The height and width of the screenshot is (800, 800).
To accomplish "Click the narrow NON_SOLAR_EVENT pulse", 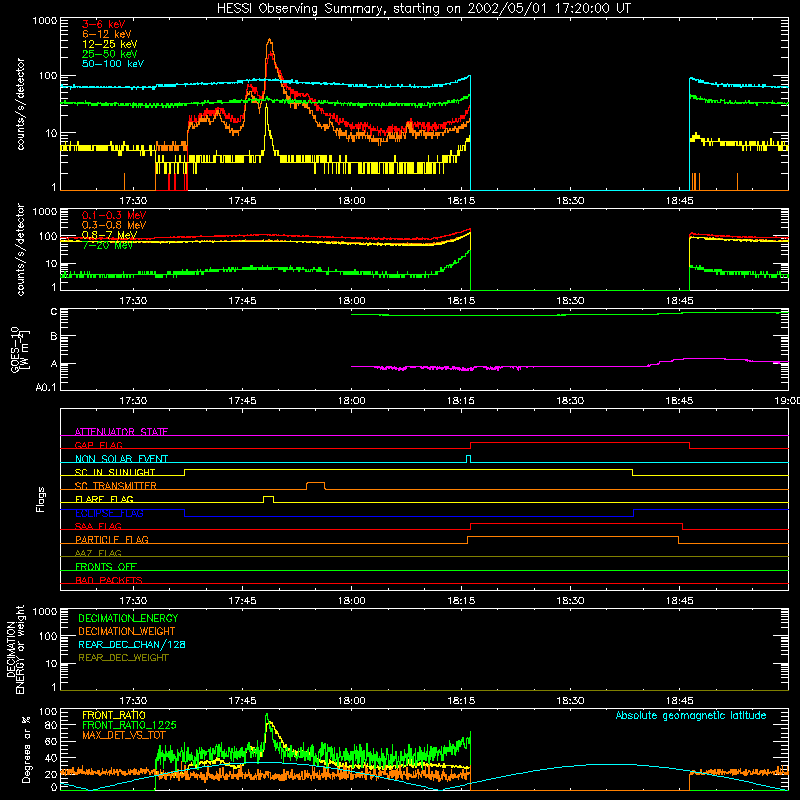I will point(469,459).
